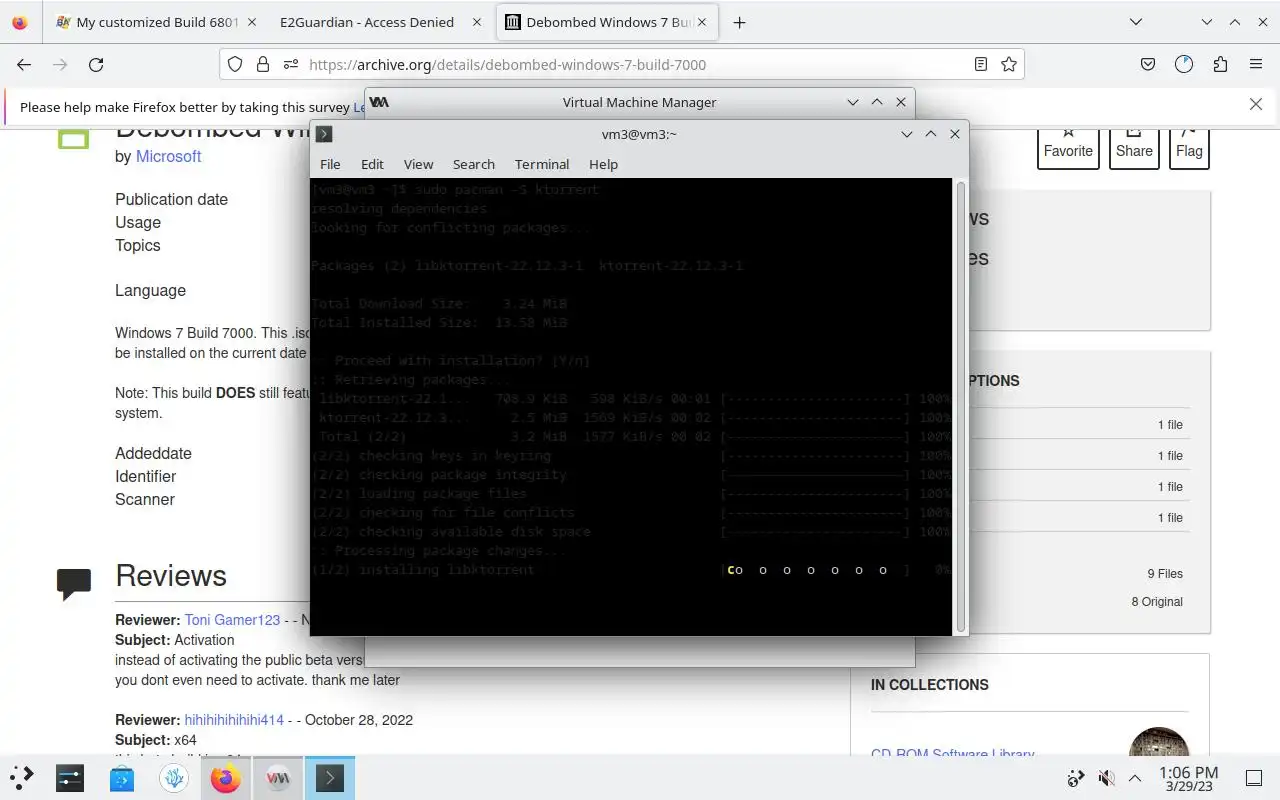This screenshot has height=800, width=1280.
Task: Close the Debombed Windows 7 tab
Action: (x=701, y=22)
